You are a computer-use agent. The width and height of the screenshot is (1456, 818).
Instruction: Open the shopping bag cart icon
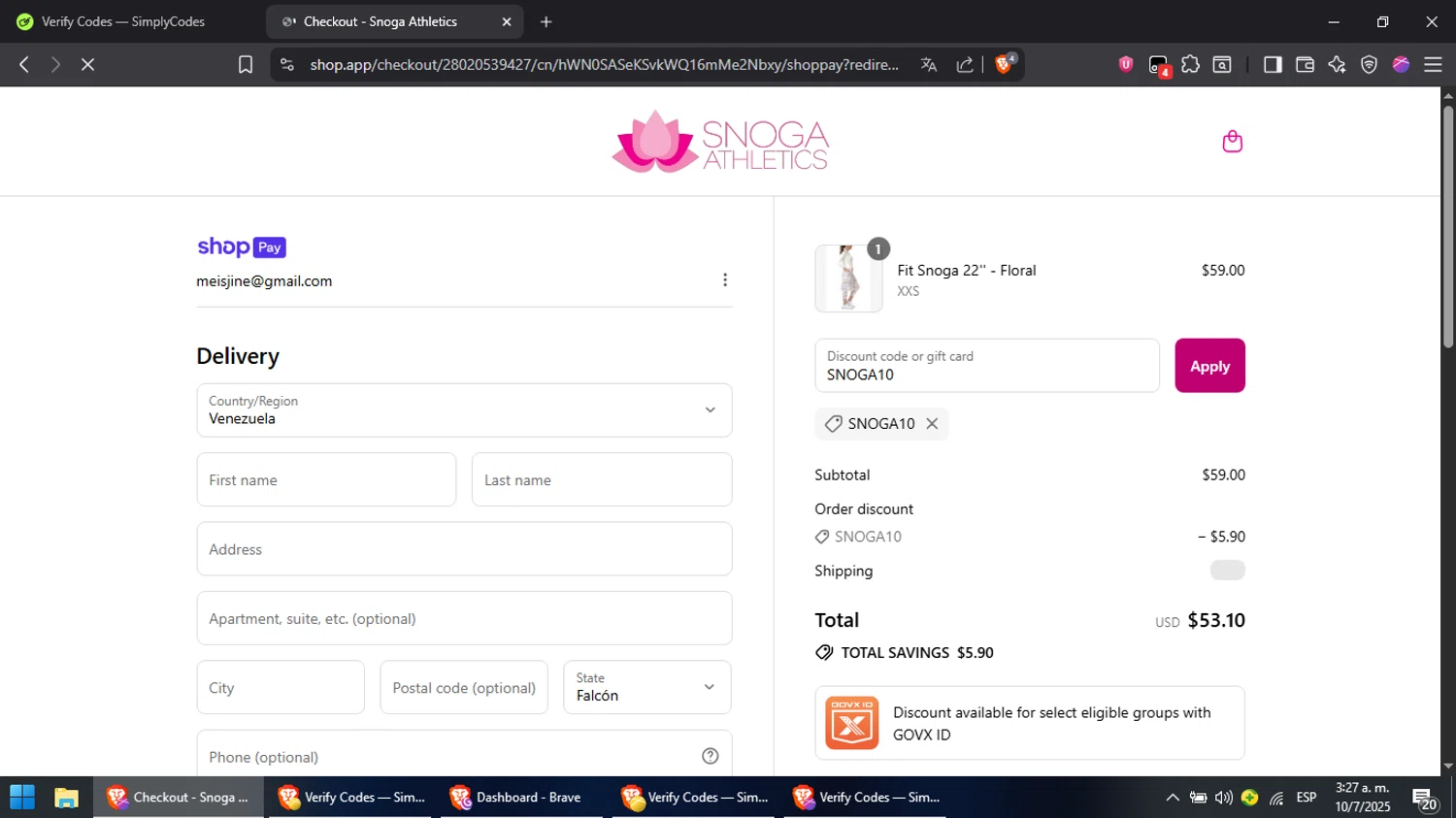[1232, 142]
